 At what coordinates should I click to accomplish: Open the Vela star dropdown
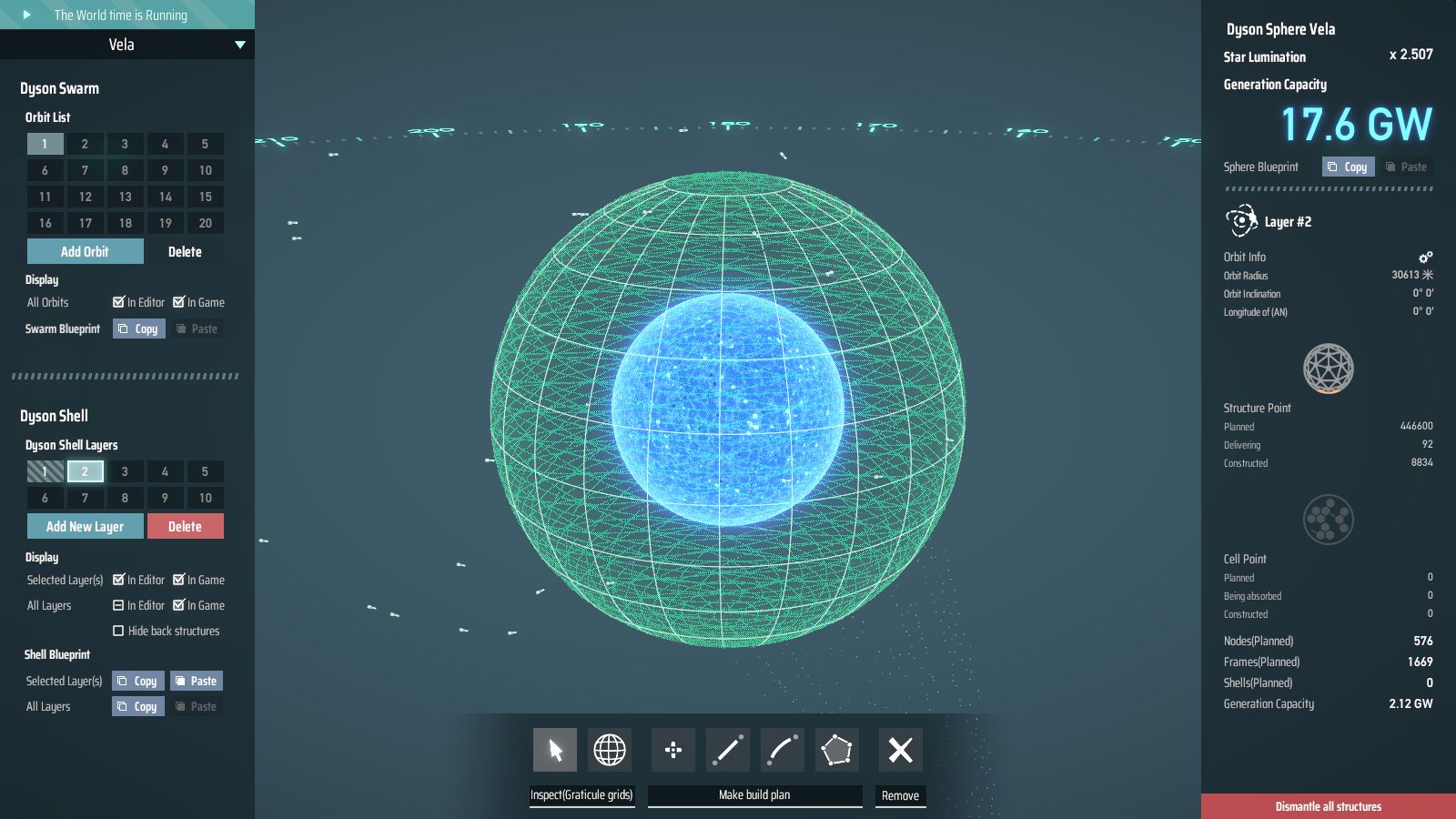tap(240, 45)
